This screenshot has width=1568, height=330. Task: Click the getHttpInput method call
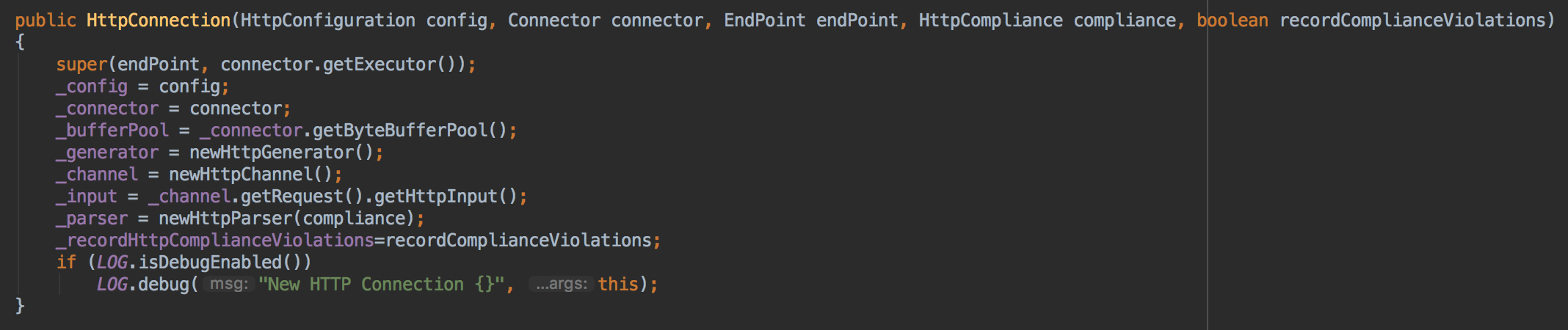[436, 197]
